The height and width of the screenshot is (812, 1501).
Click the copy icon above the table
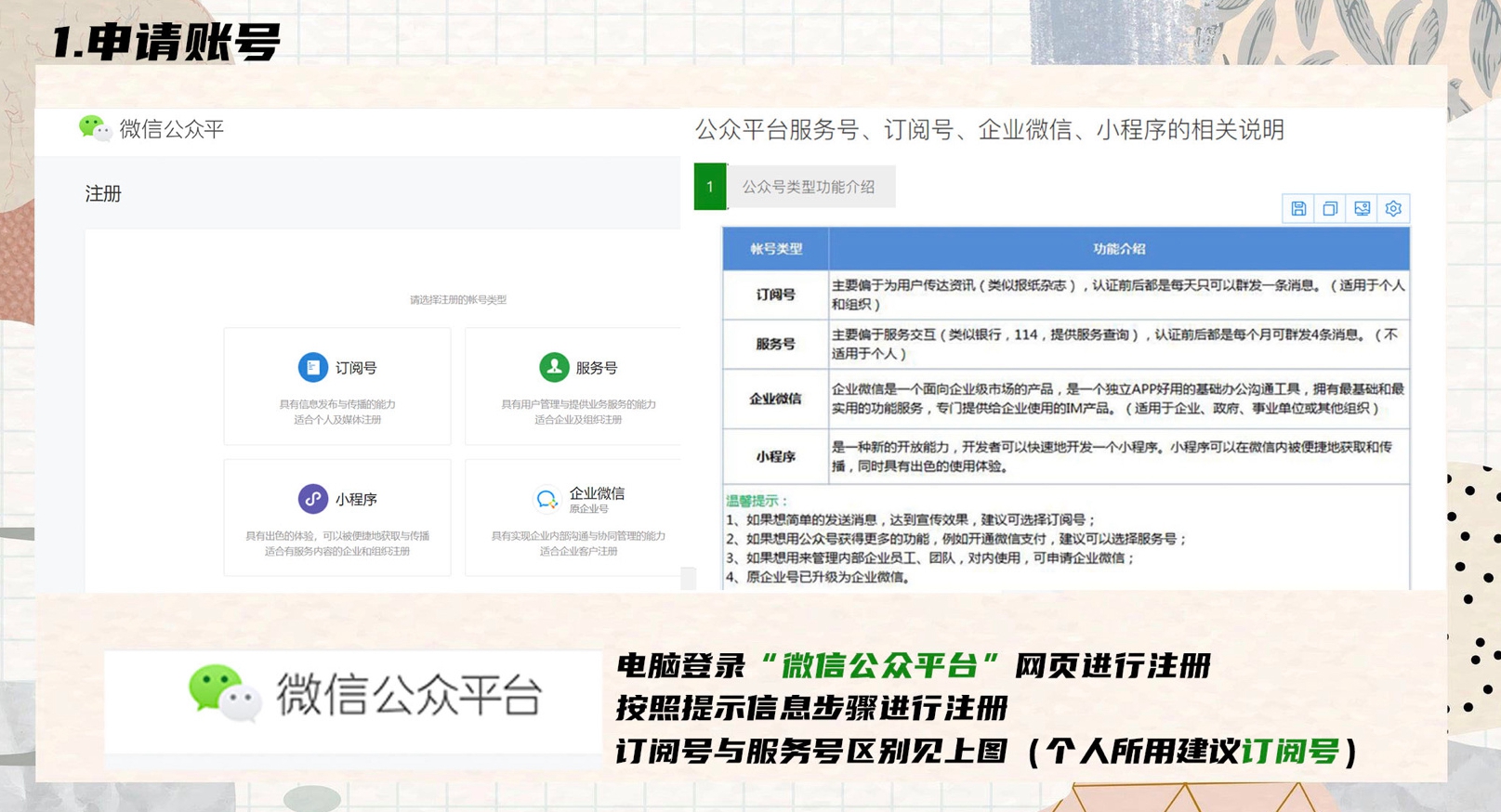(1330, 209)
